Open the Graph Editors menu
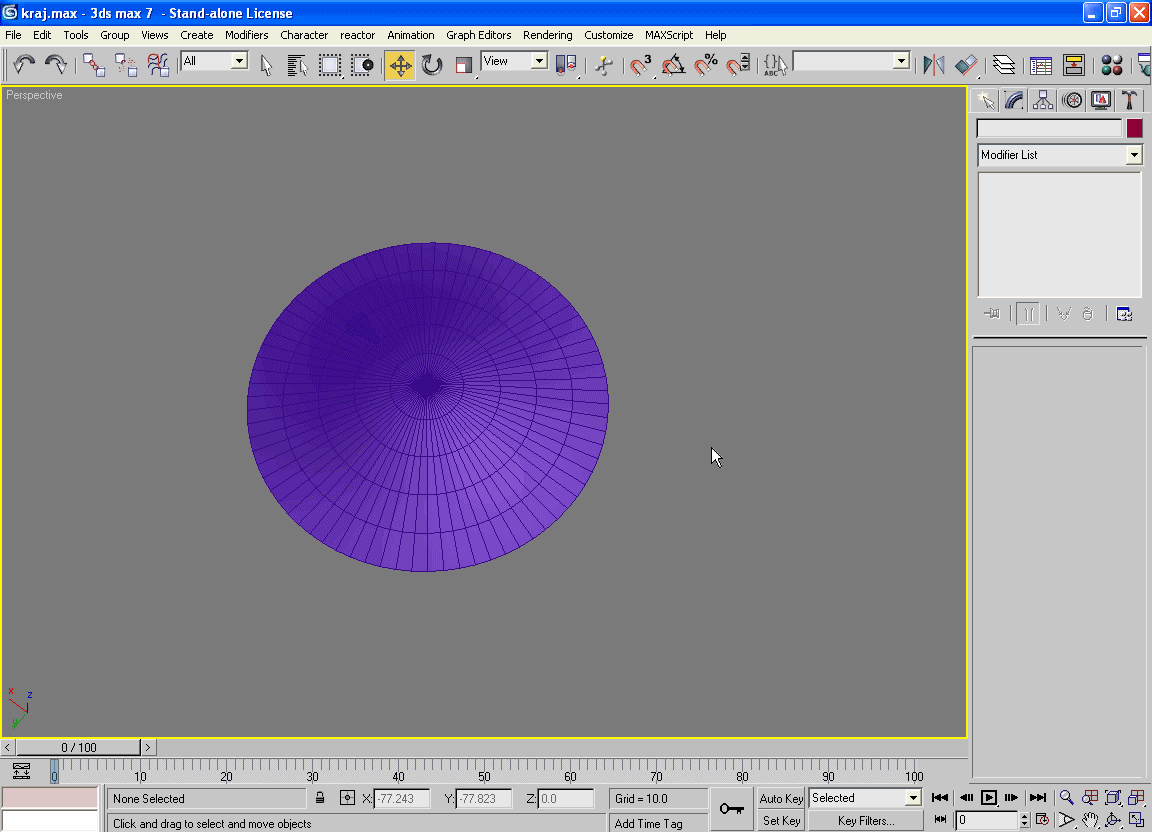Viewport: 1152px width, 832px height. coord(478,35)
